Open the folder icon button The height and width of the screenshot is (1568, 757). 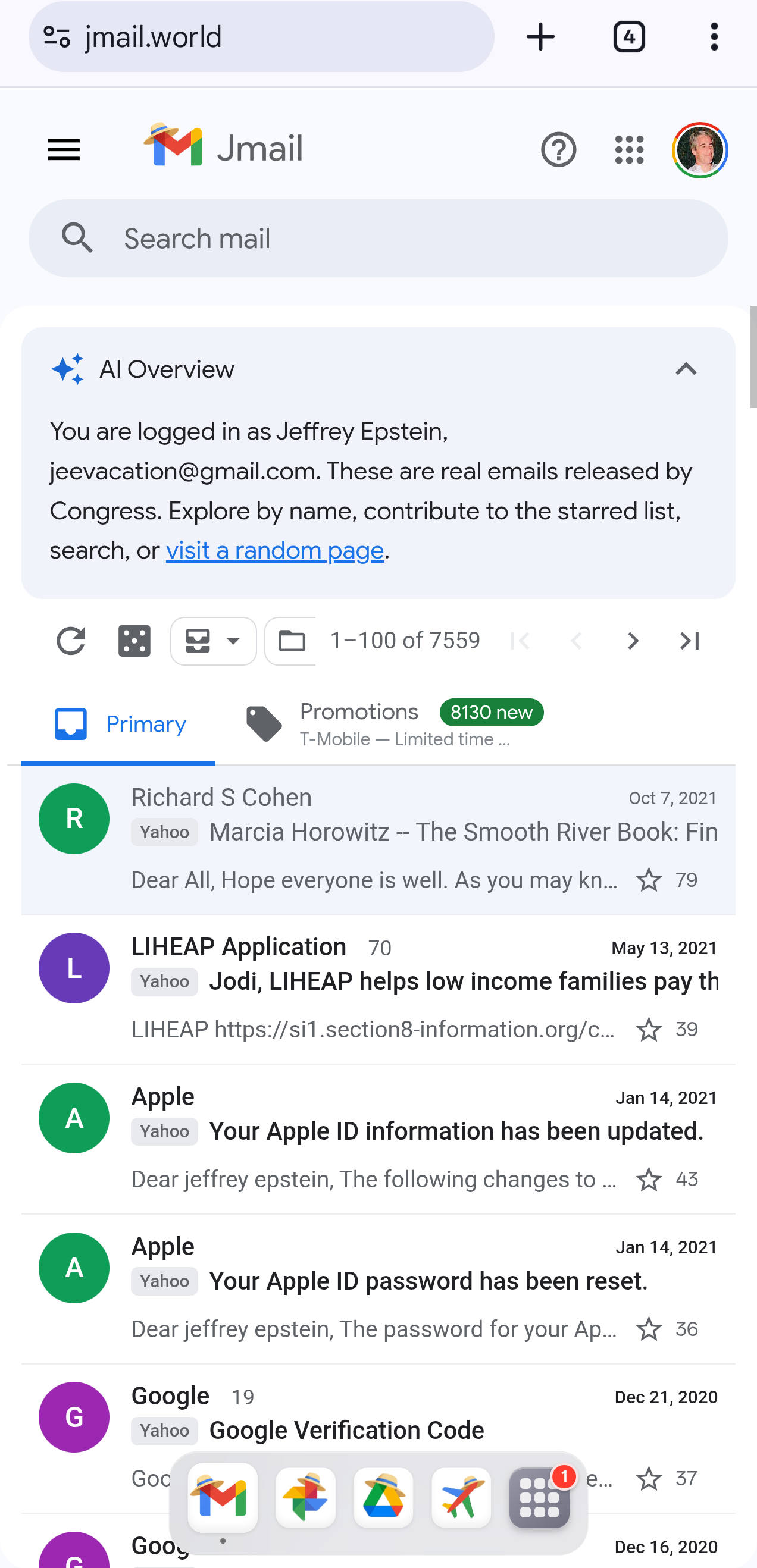pos(292,641)
